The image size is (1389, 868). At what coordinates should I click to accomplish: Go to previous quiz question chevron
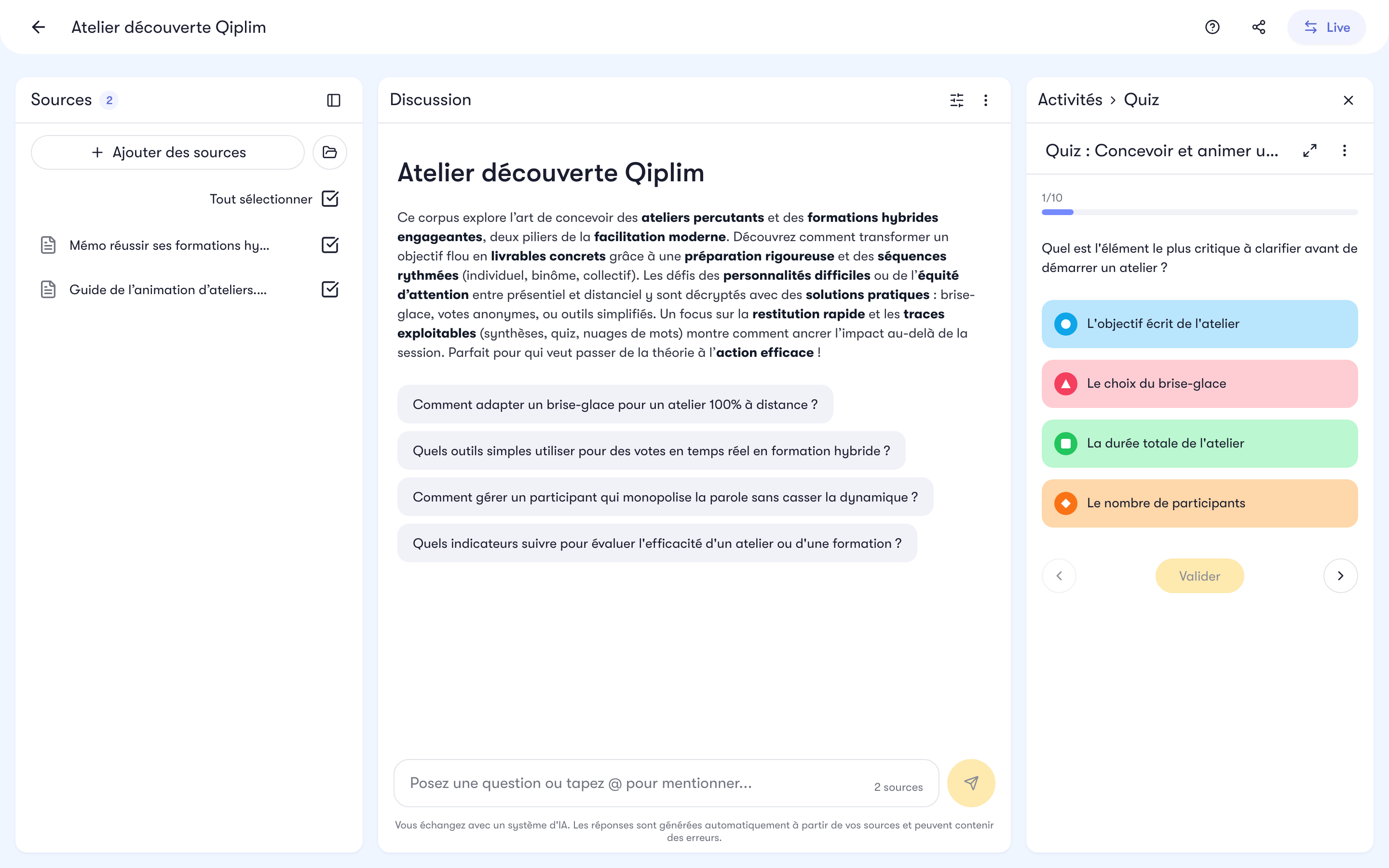pos(1059,576)
